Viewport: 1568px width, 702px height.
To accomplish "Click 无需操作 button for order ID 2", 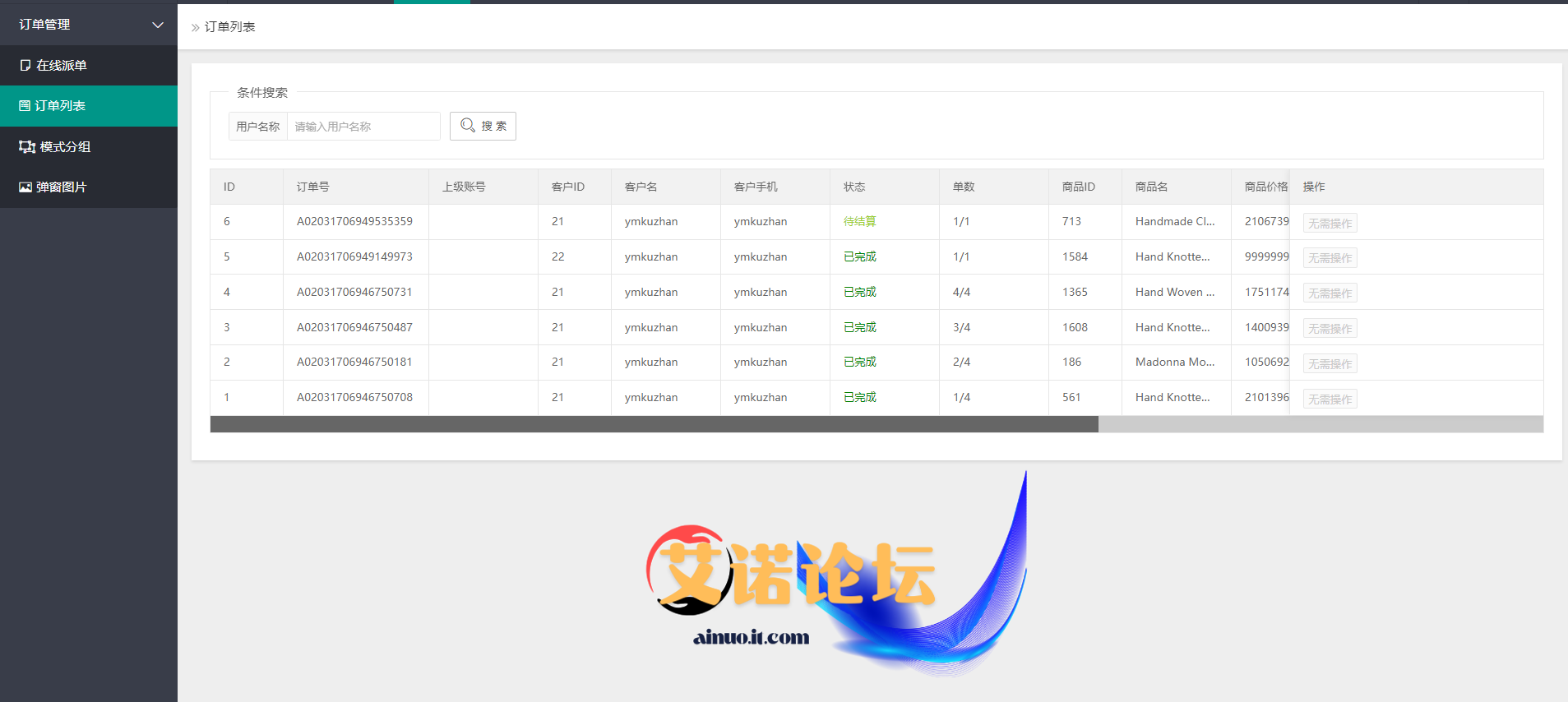I will tap(1330, 364).
